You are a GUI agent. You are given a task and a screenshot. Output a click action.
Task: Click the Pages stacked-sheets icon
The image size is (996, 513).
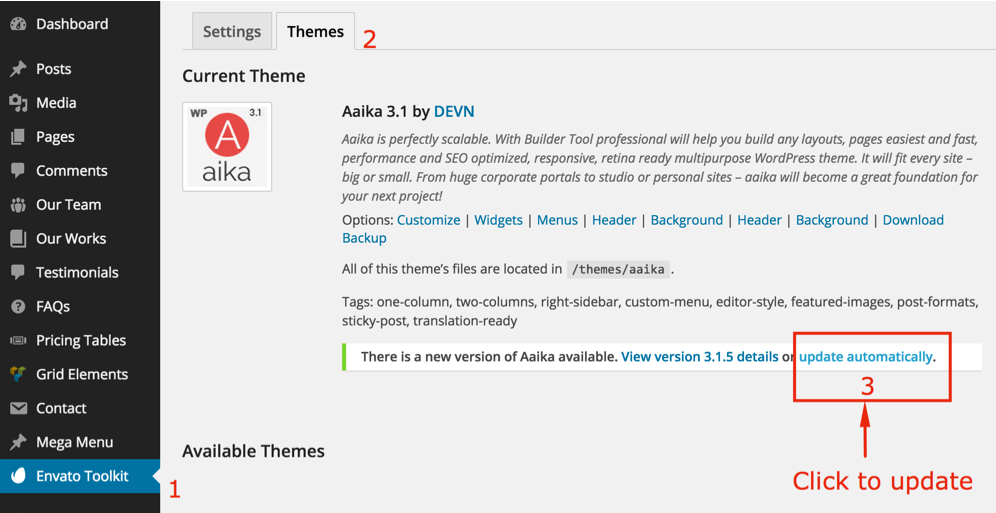point(18,137)
